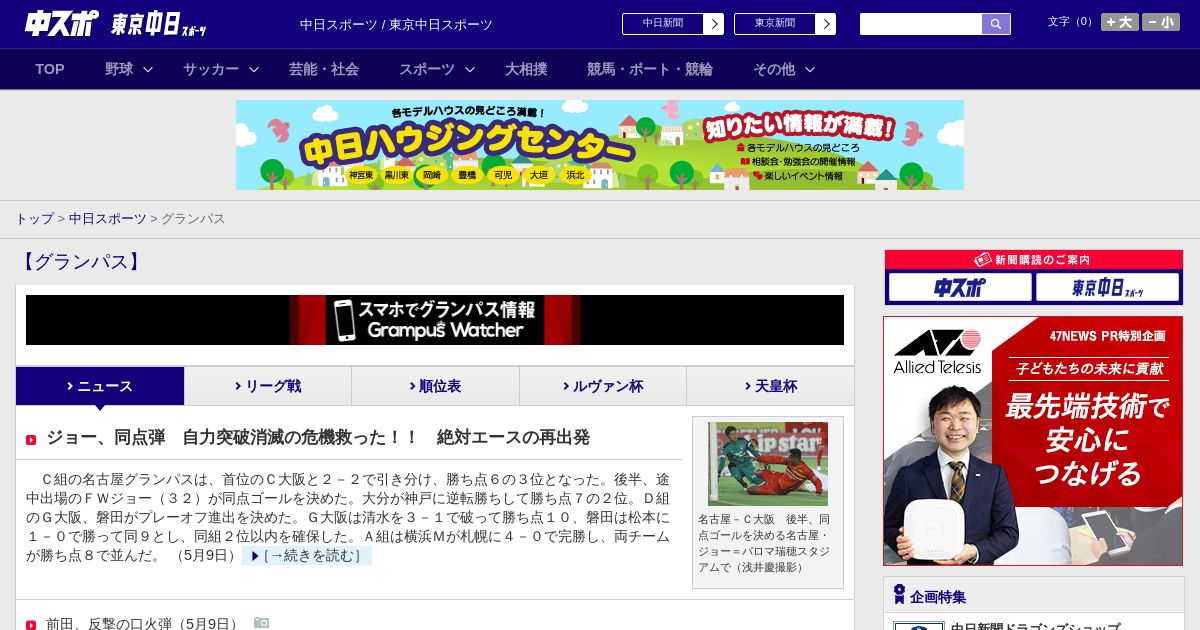Click red bullet icon beside 前田 headline
Image resolution: width=1200 pixels, height=630 pixels.
[31, 625]
